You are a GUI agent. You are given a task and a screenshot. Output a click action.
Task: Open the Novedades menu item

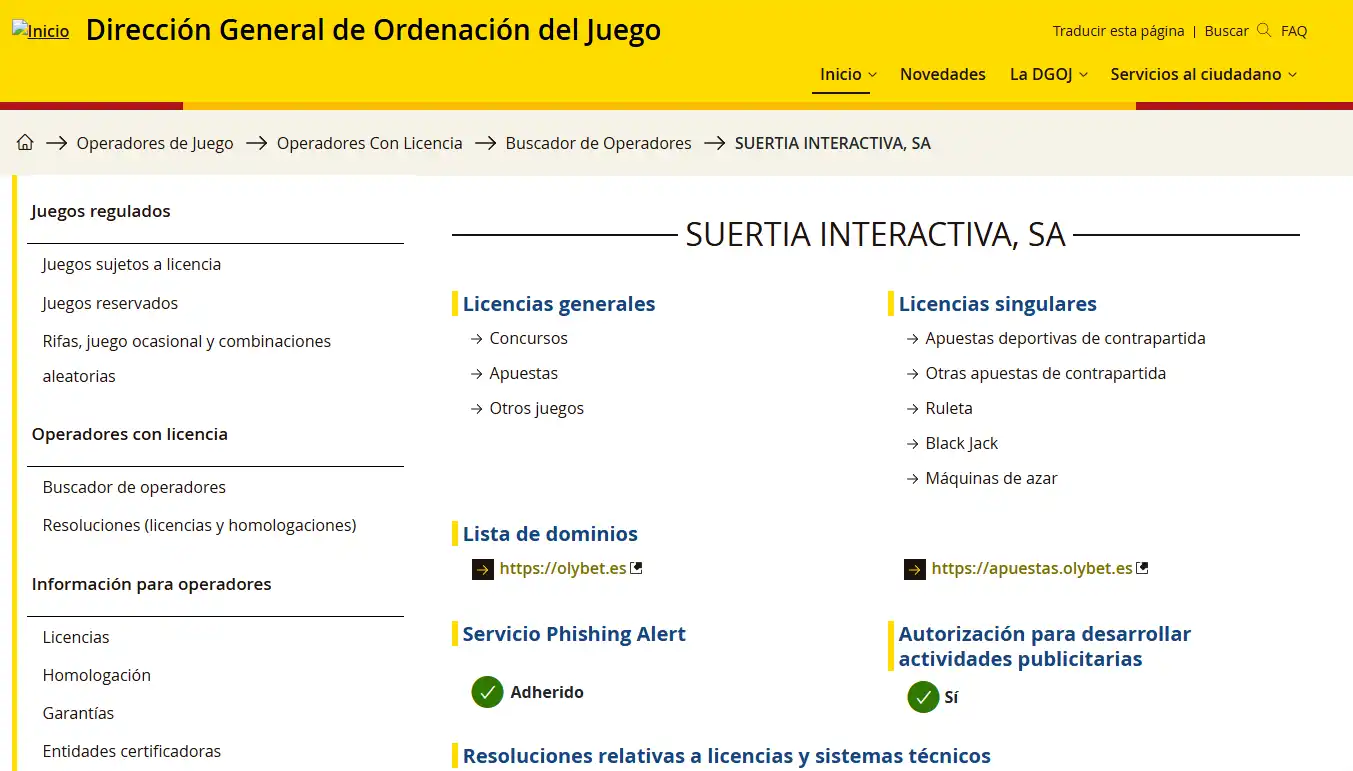point(943,74)
